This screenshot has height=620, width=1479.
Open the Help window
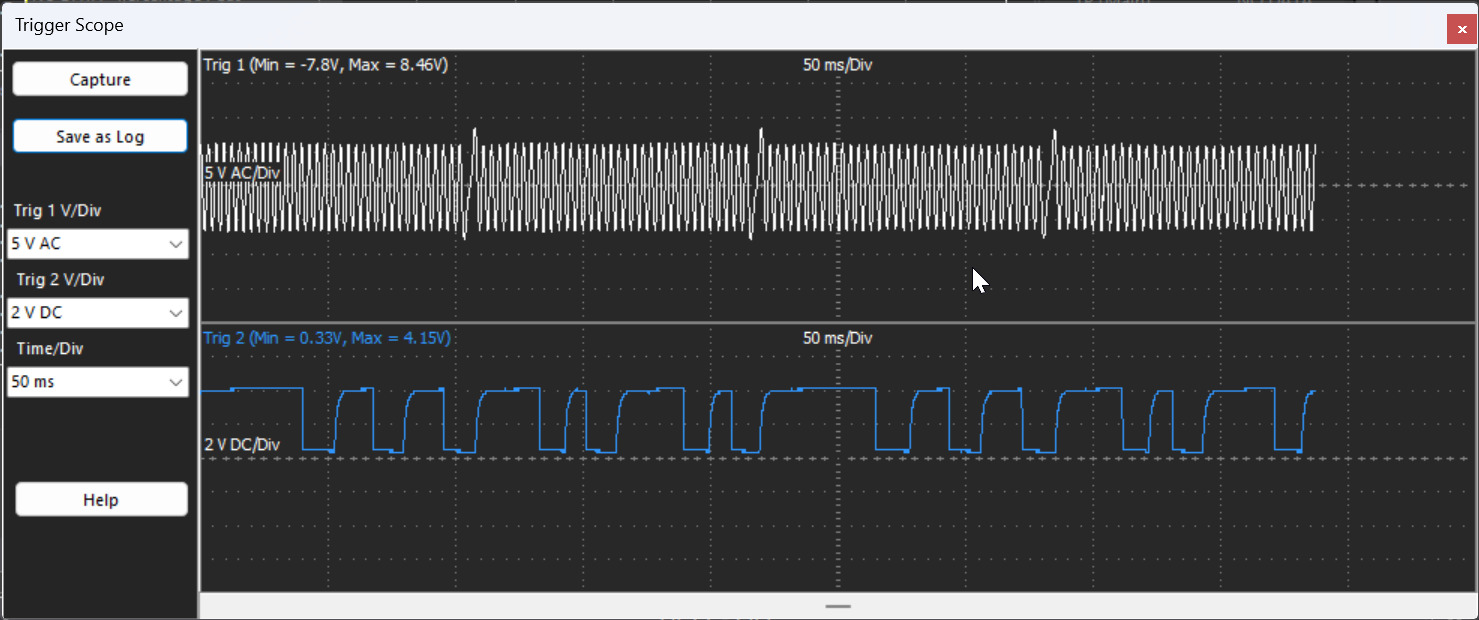(x=100, y=499)
